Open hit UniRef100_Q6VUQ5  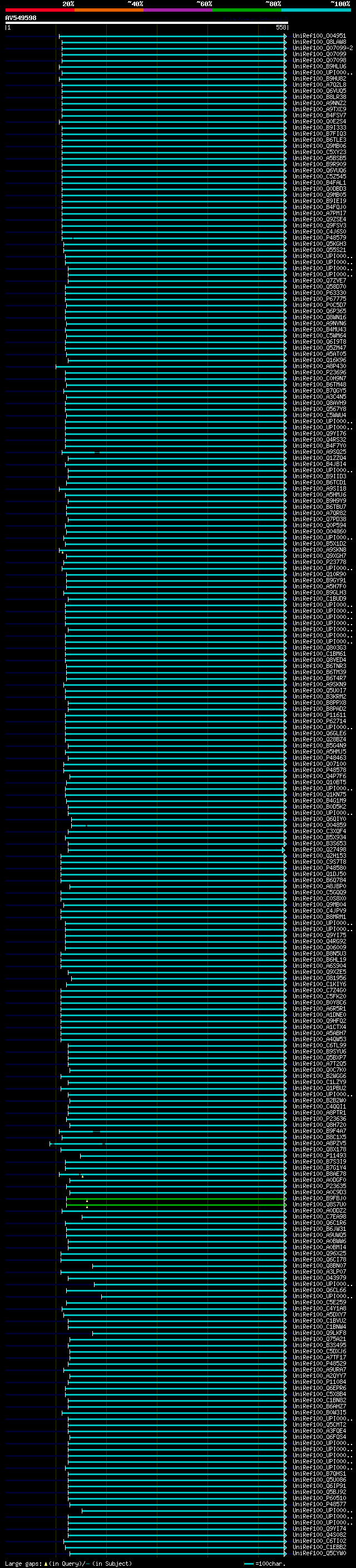click(319, 91)
